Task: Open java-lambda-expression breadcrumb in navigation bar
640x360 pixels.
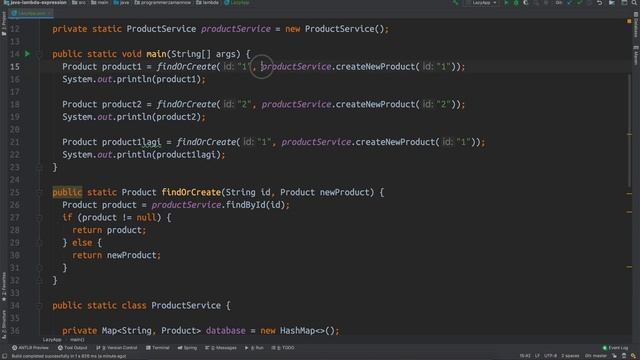Action: [35, 2]
